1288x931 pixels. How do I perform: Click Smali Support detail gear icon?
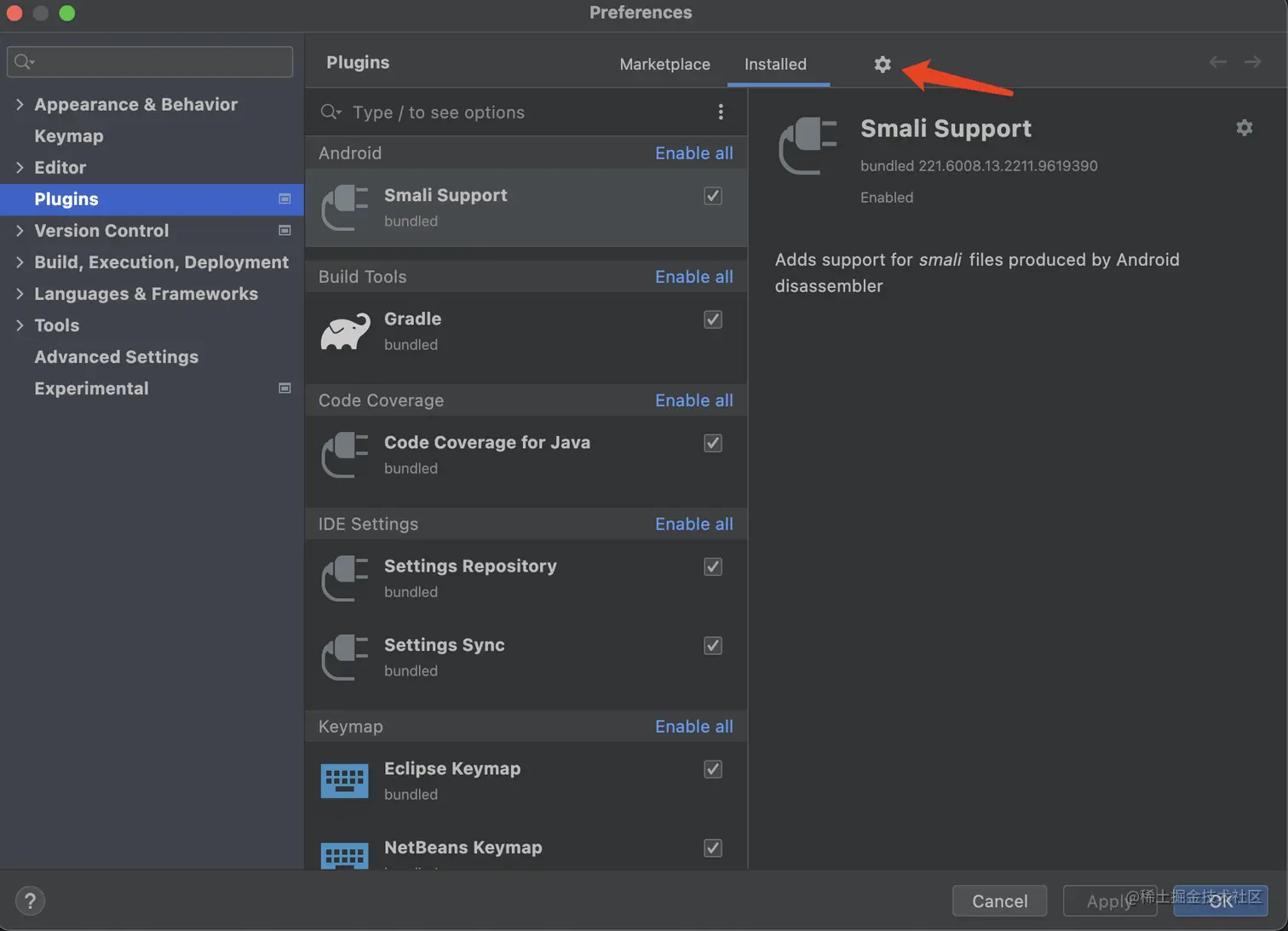coord(1244,128)
